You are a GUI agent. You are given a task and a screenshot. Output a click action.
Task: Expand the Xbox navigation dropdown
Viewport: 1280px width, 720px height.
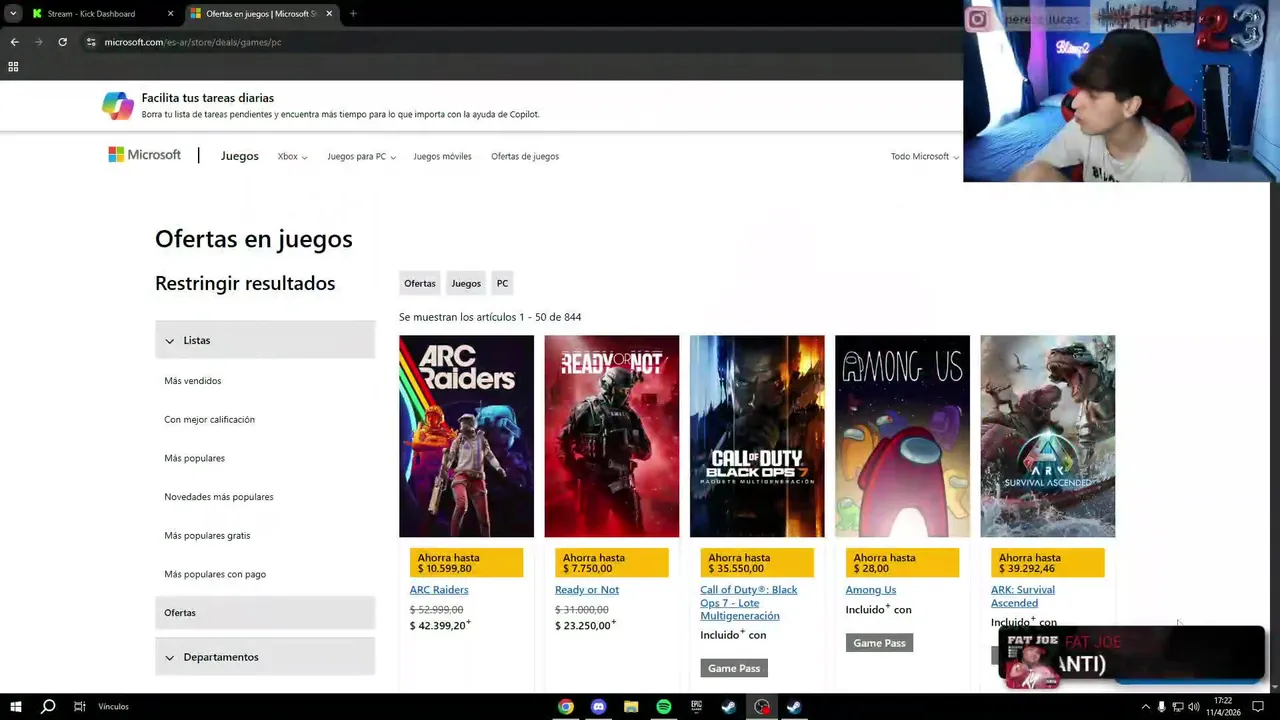292,157
